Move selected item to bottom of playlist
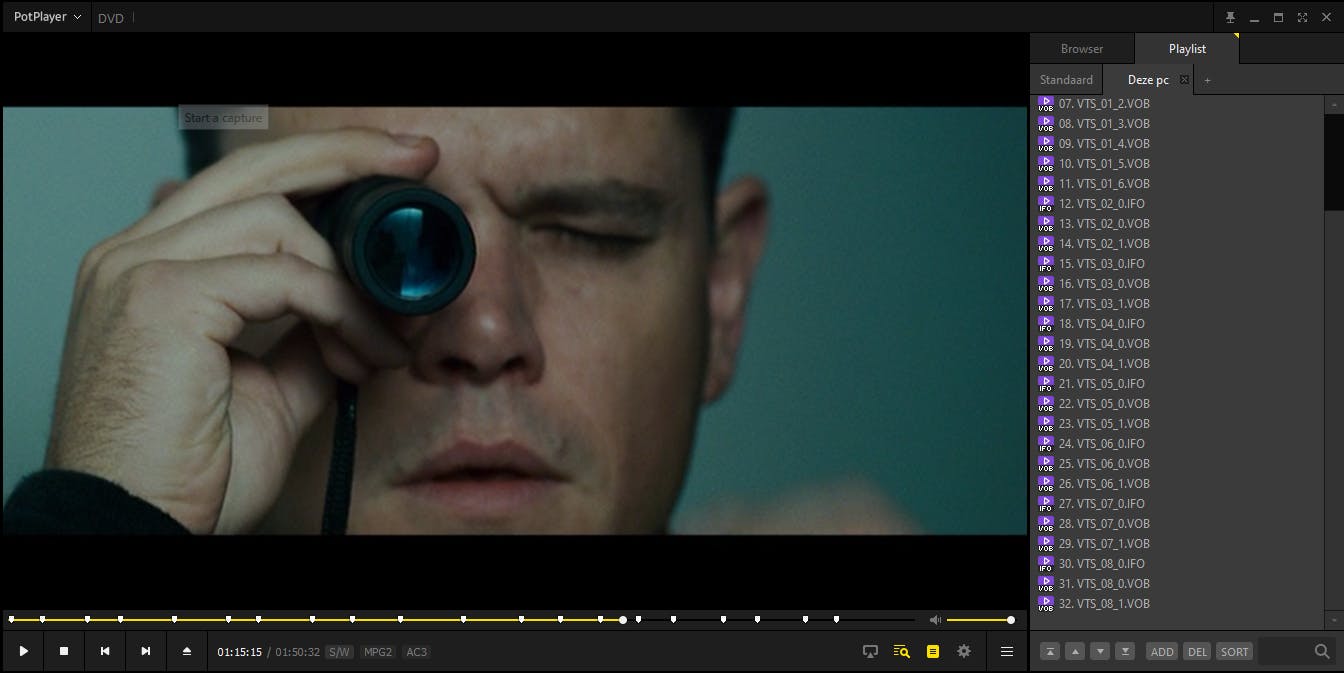Screen dimensions: 1344x673 pyautogui.click(x=1125, y=651)
